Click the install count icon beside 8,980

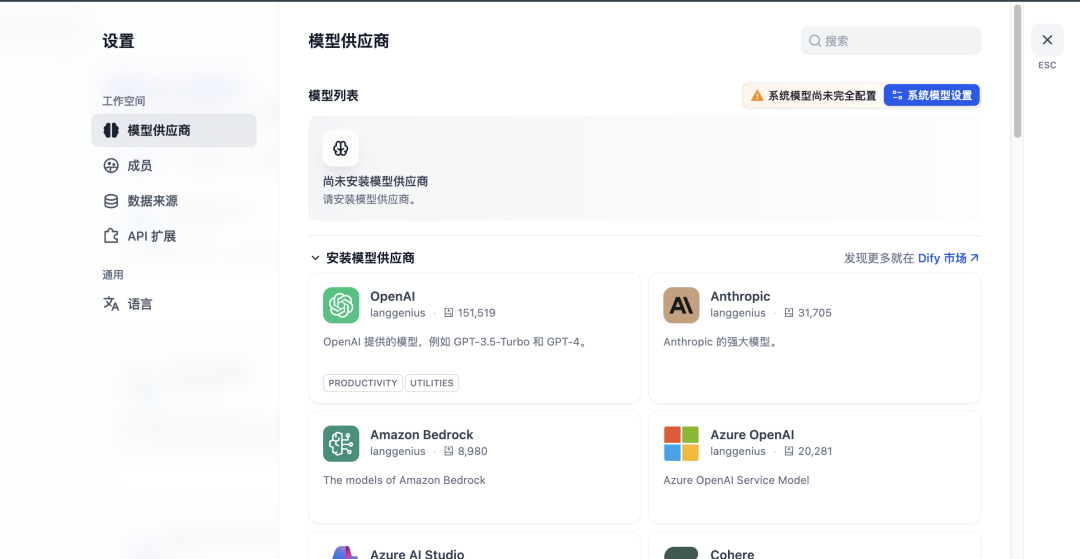click(448, 451)
